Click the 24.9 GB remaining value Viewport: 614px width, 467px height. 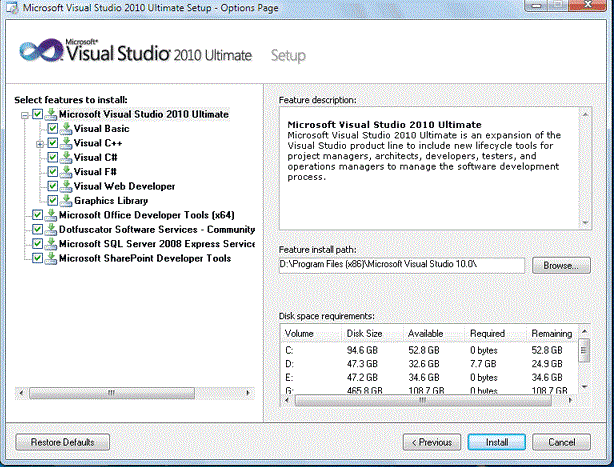[547, 364]
